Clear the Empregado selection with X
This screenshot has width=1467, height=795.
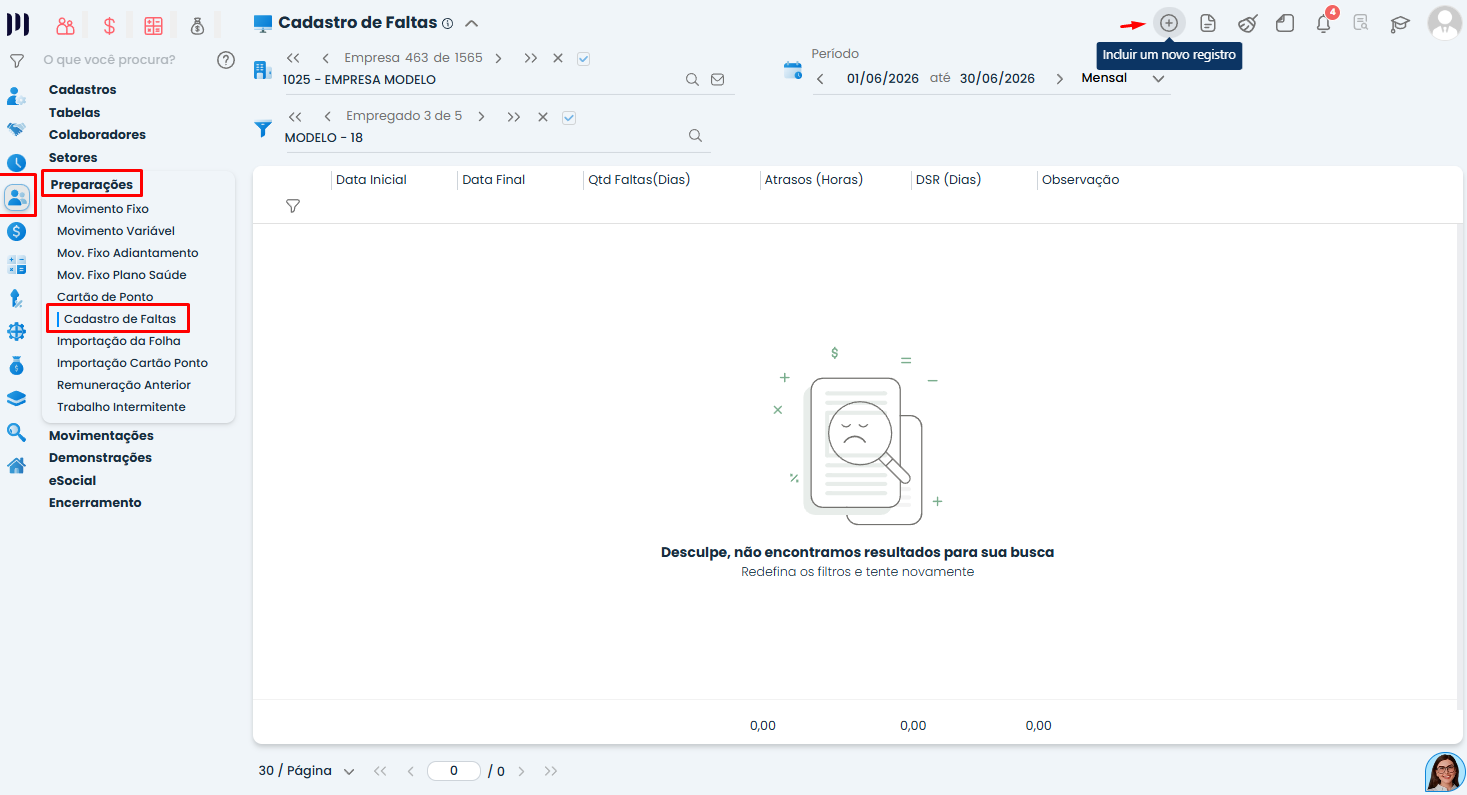point(543,117)
